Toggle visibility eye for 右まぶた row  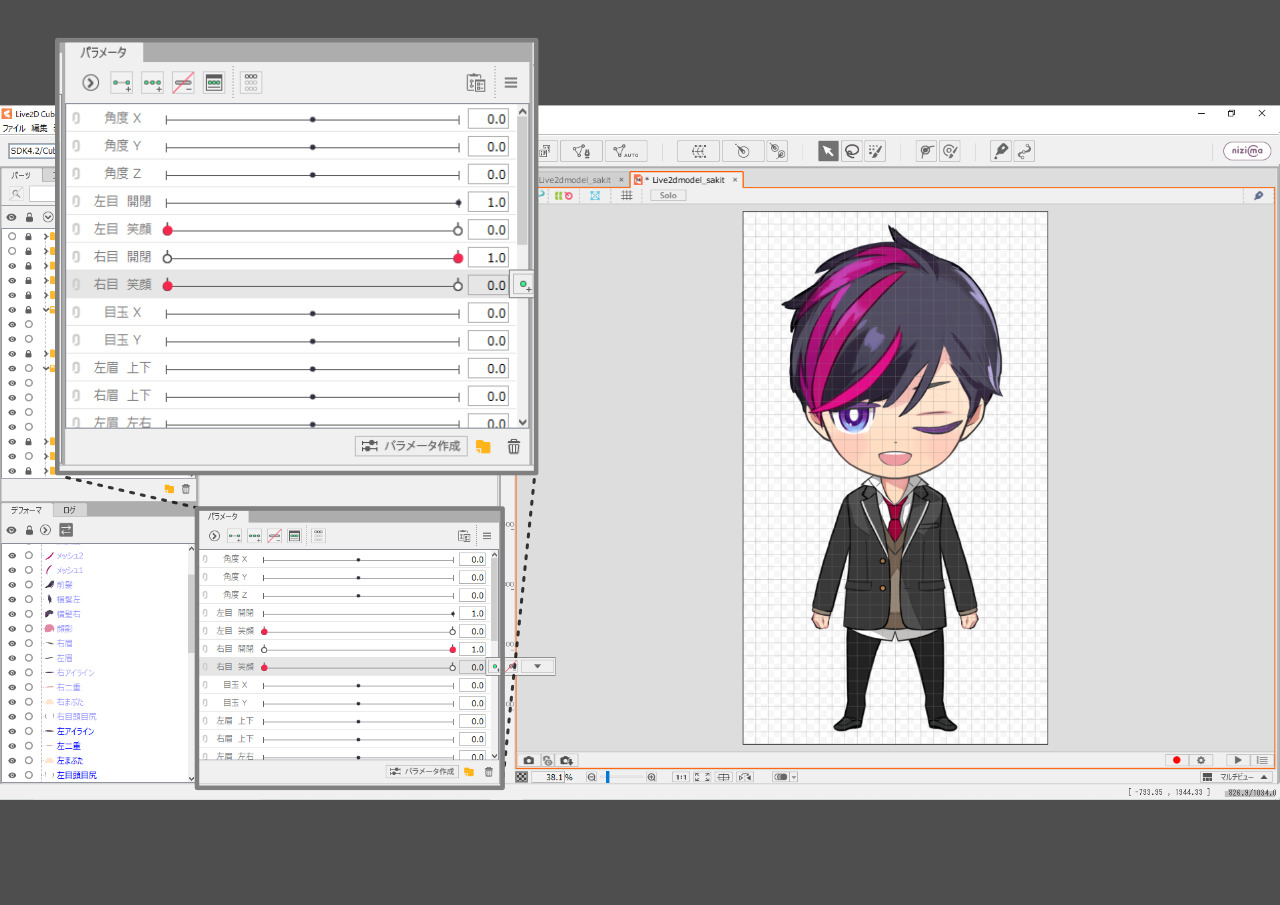pos(12,702)
